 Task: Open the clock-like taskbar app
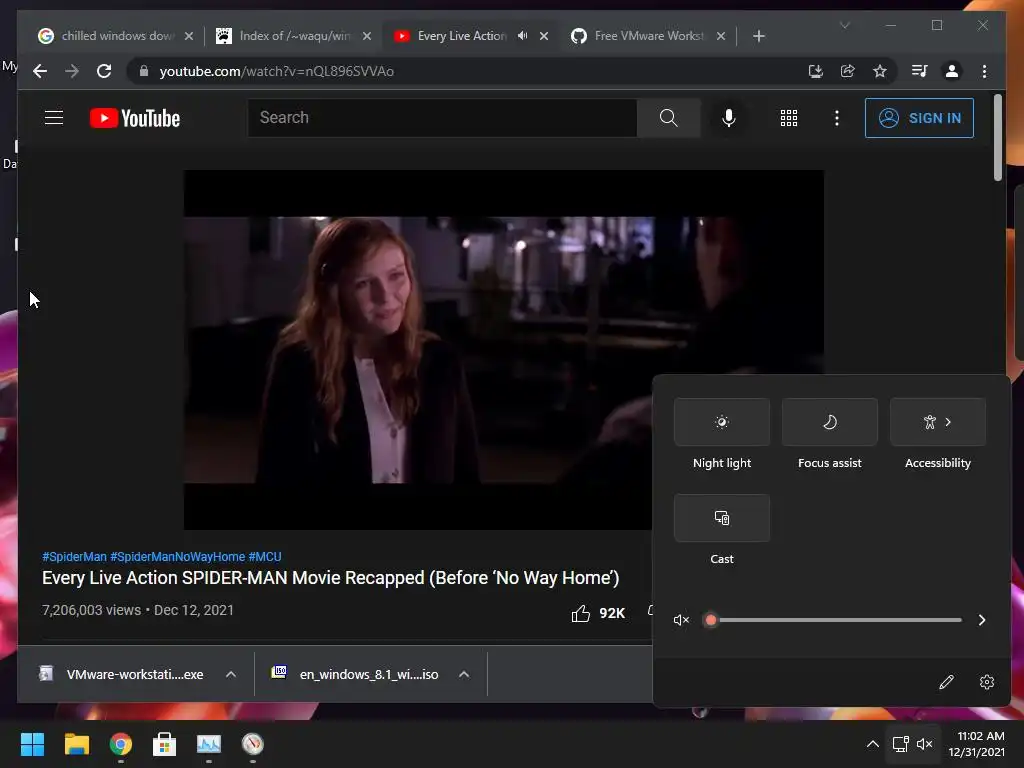[253, 744]
